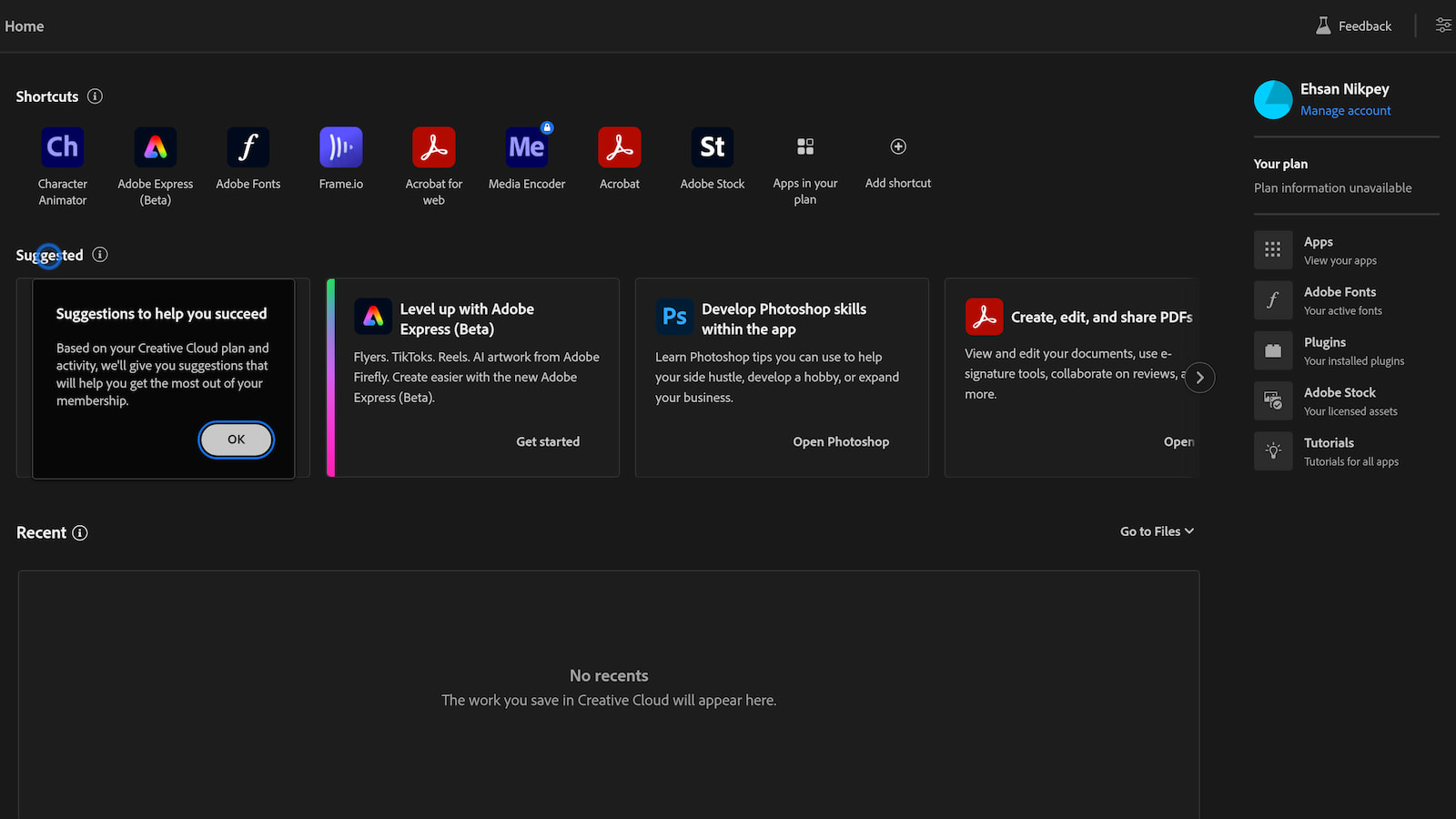The width and height of the screenshot is (1456, 819).
Task: Open Adobe Stock 'Your licensed assets' entry
Action: tap(1347, 401)
